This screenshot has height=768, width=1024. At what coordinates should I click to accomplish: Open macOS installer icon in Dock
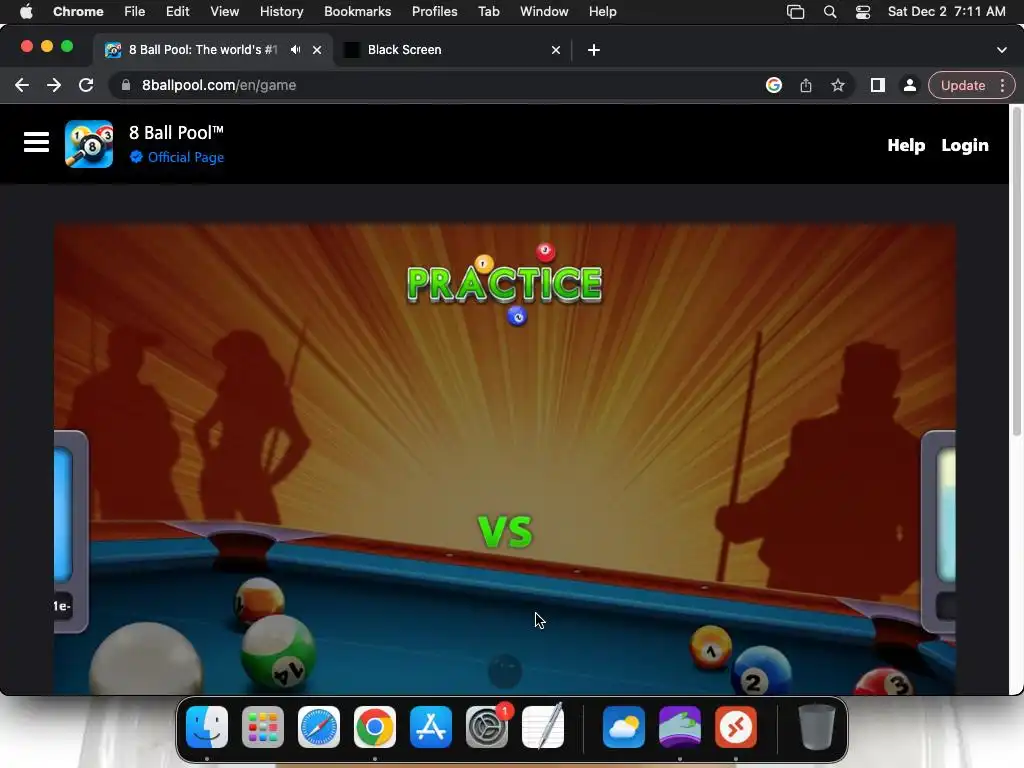680,727
